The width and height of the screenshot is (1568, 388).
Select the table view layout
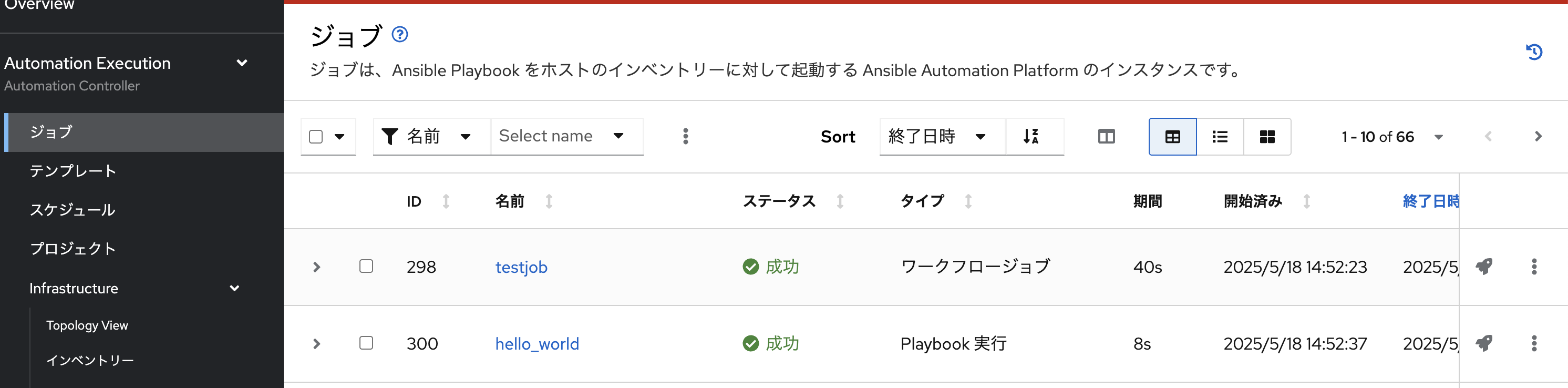pos(1172,137)
